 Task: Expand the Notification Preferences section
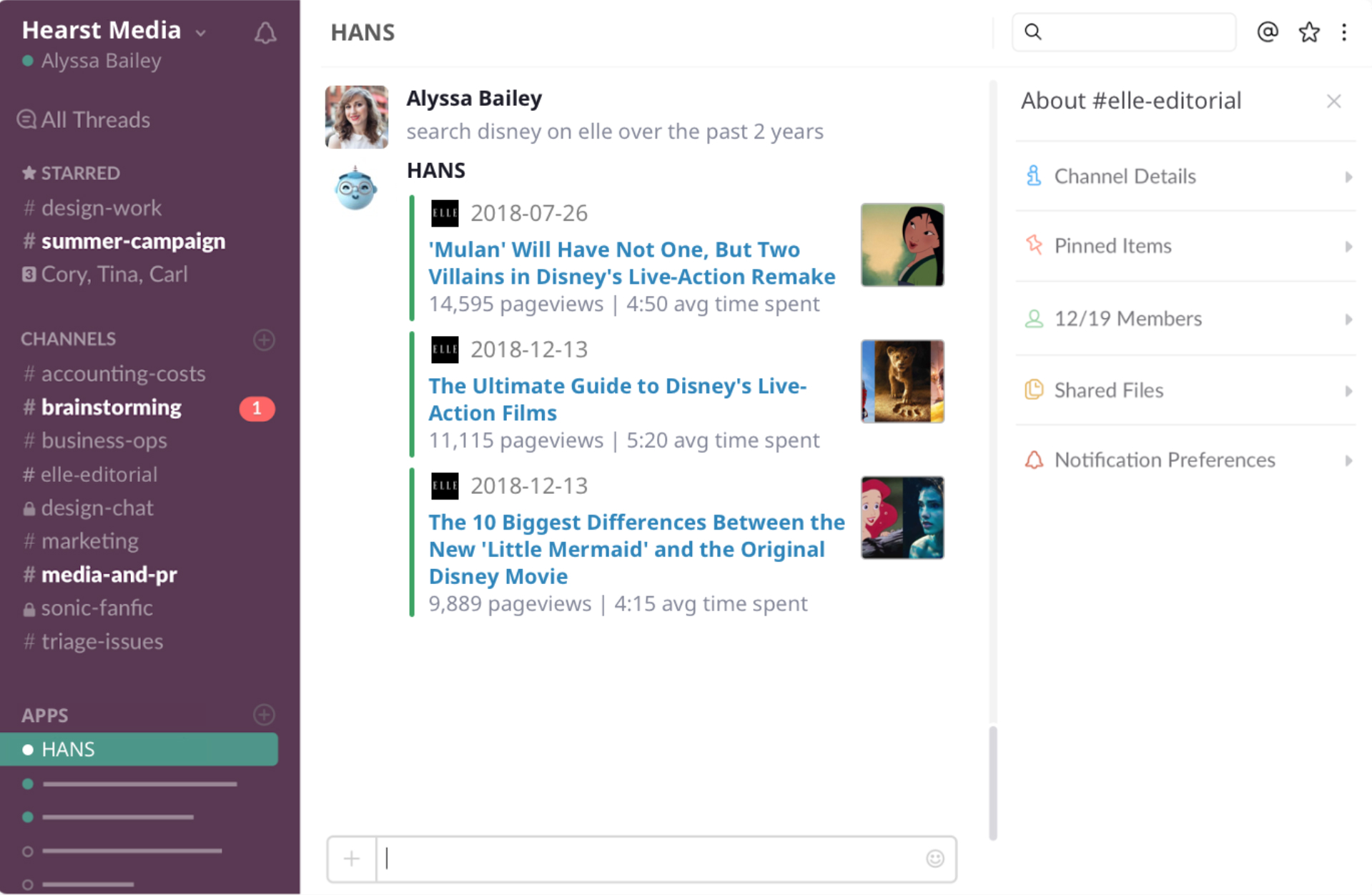1185,460
